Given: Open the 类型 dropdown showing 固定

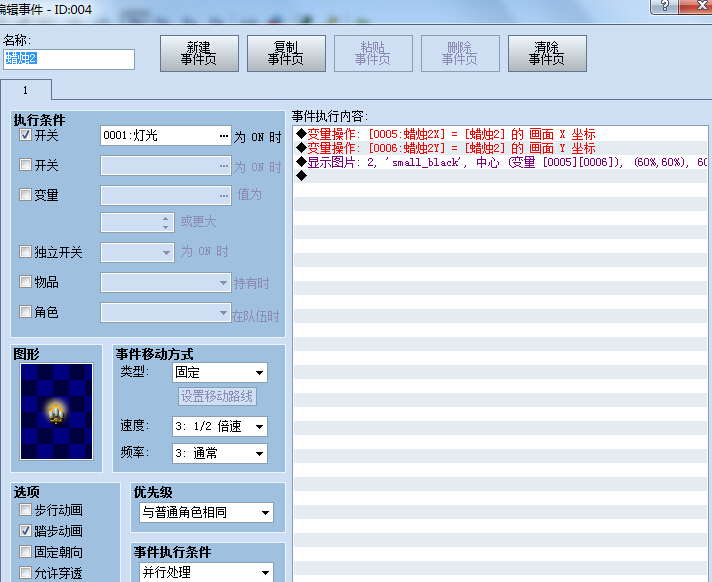Looking at the screenshot, I should pos(220,373).
